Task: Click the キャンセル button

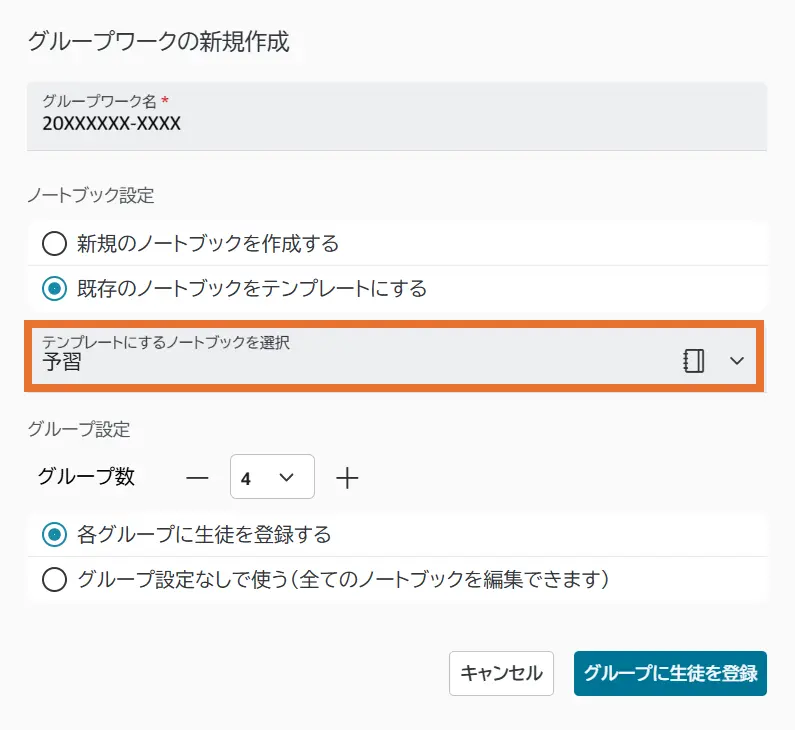Action: coord(501,673)
